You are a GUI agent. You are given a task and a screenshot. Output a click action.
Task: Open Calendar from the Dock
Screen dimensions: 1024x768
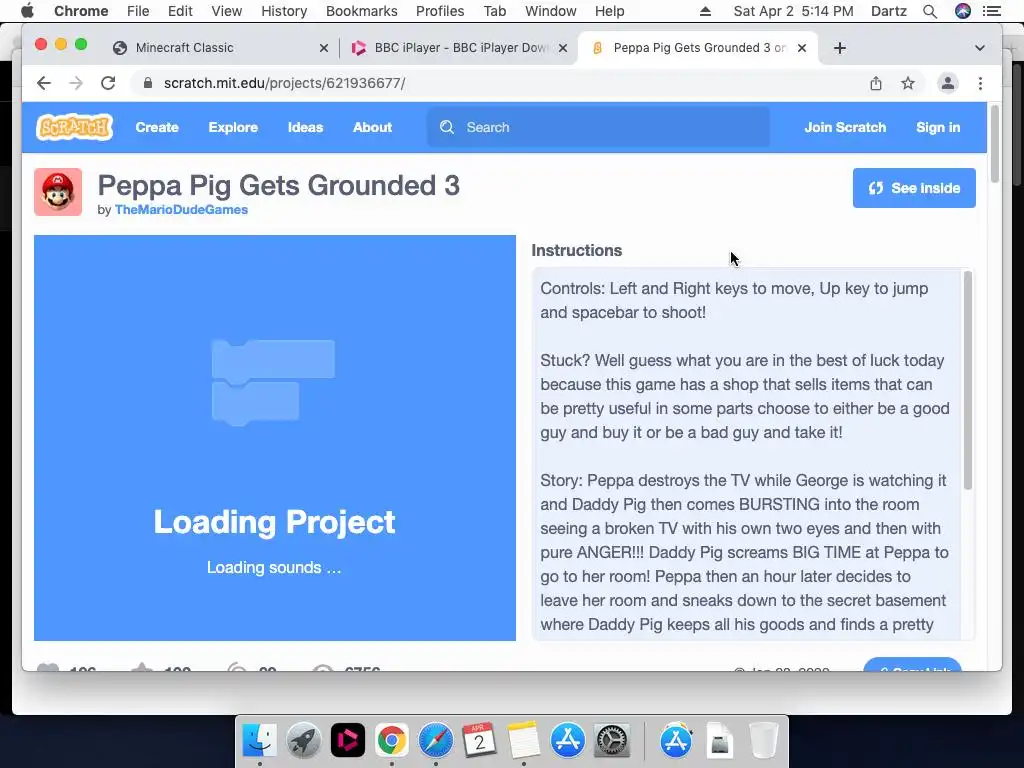479,741
